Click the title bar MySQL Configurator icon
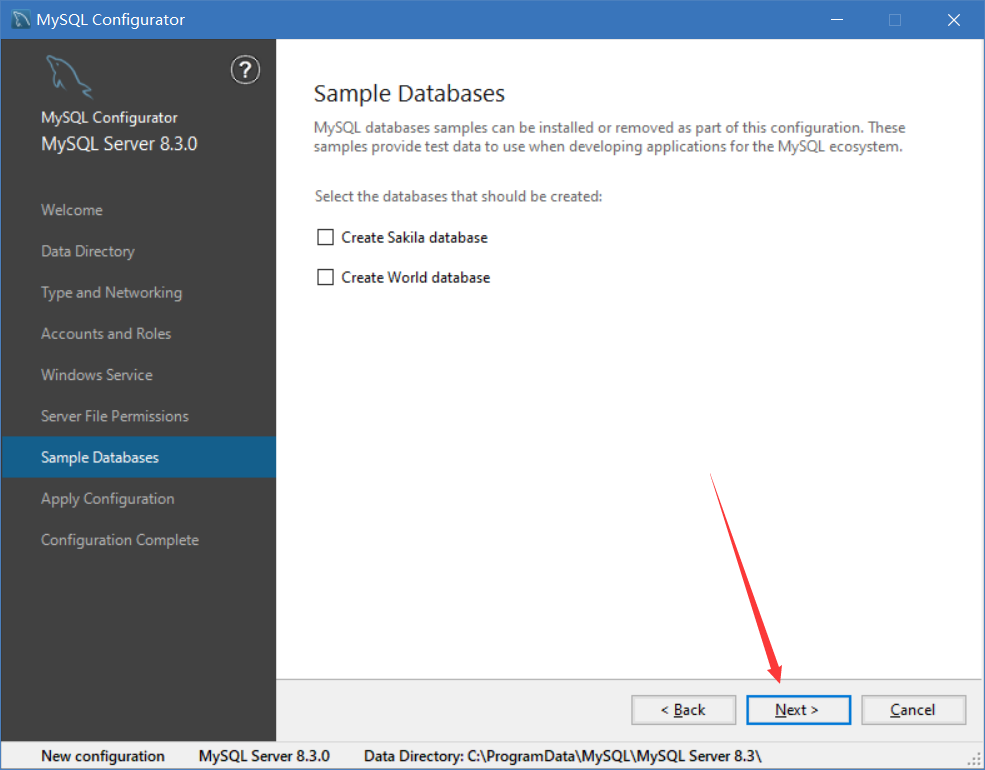 click(x=21, y=19)
